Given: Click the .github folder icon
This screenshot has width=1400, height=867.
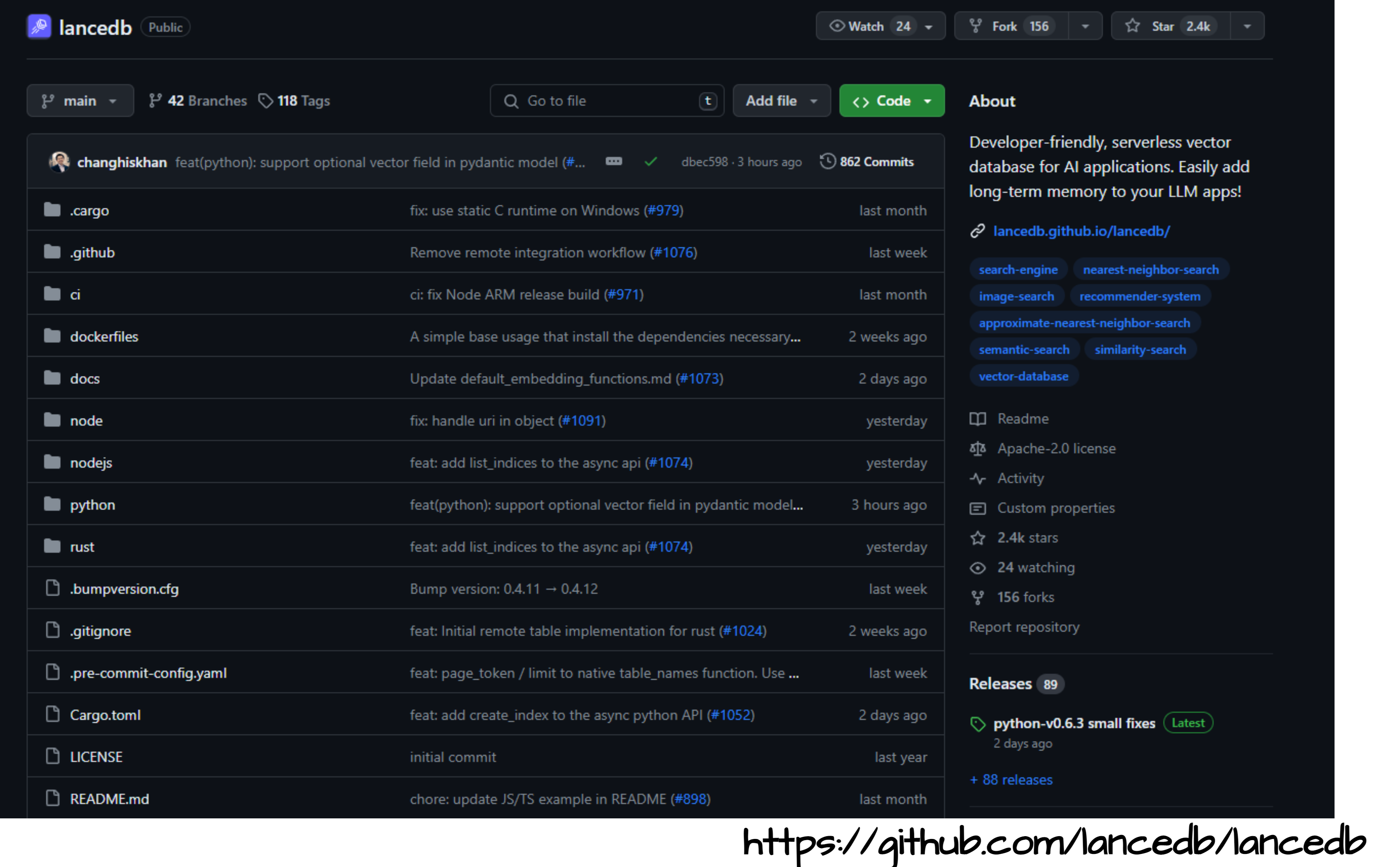Looking at the screenshot, I should [52, 252].
